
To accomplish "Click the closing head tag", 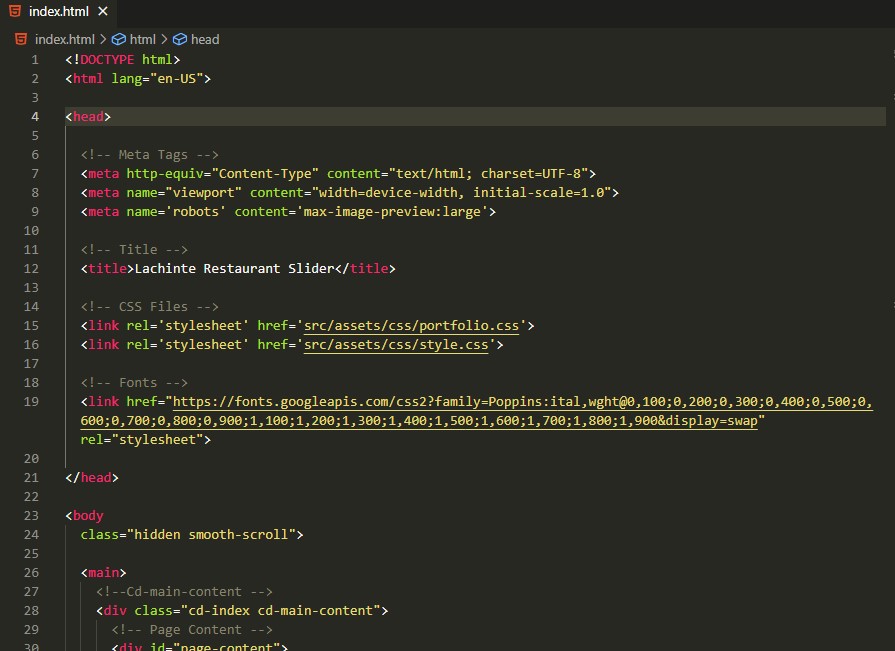I will pos(92,478).
